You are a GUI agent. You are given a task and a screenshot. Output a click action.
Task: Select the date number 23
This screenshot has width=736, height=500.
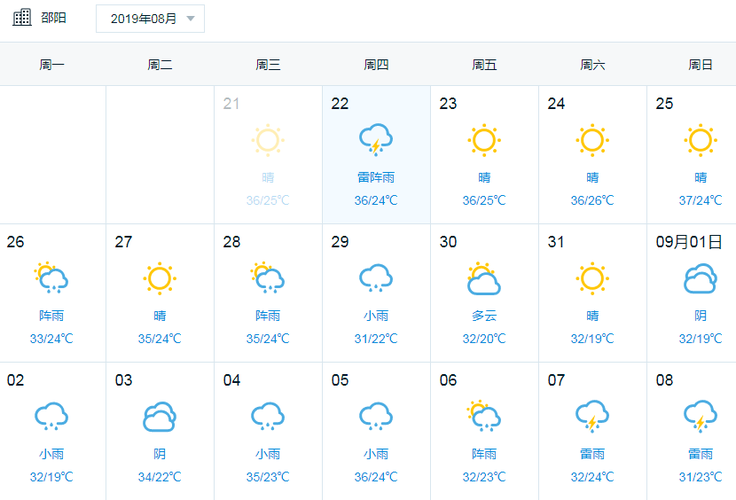click(448, 103)
